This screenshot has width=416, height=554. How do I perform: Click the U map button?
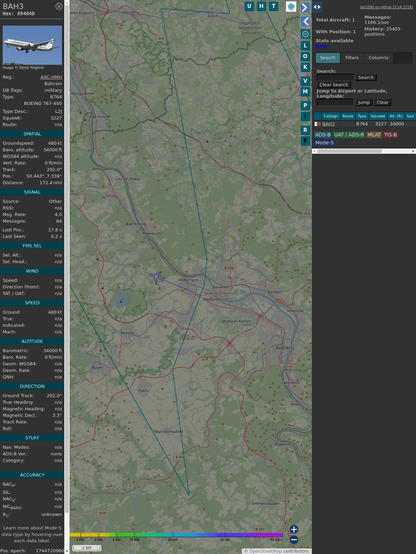pyautogui.click(x=250, y=6)
